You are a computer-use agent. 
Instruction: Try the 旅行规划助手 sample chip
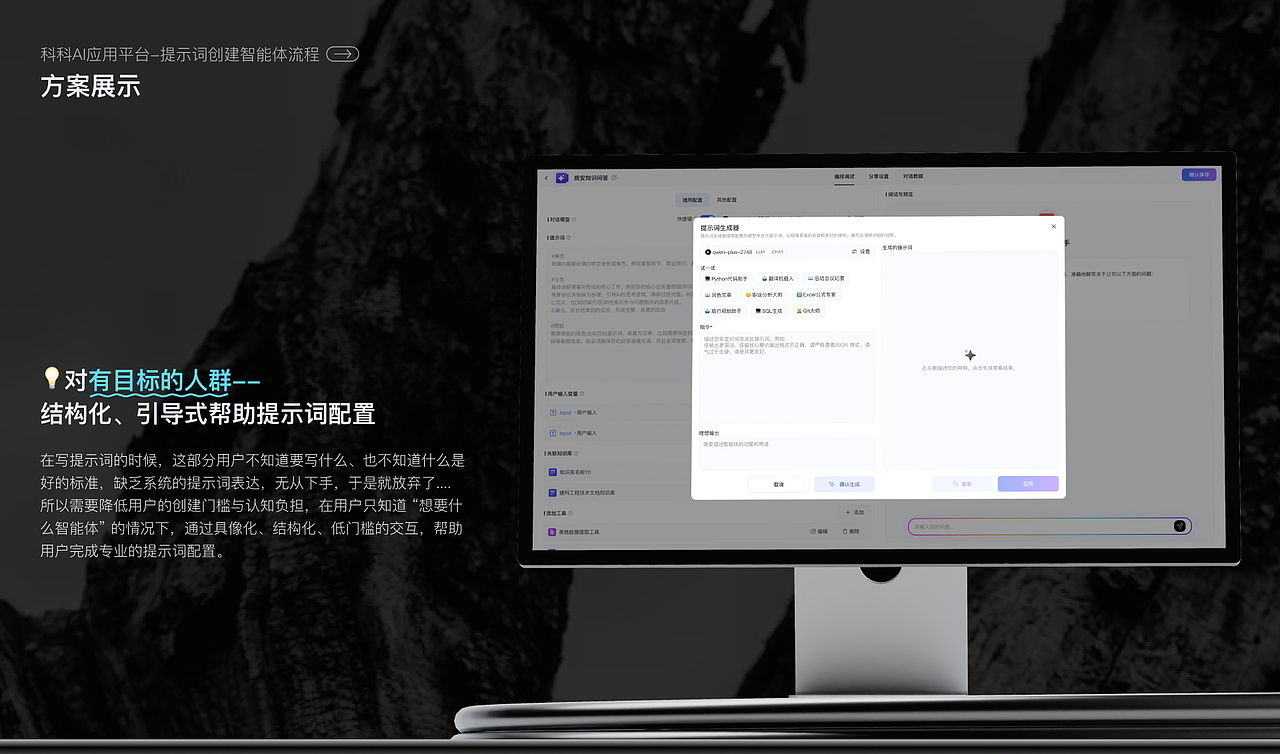pyautogui.click(x=725, y=311)
